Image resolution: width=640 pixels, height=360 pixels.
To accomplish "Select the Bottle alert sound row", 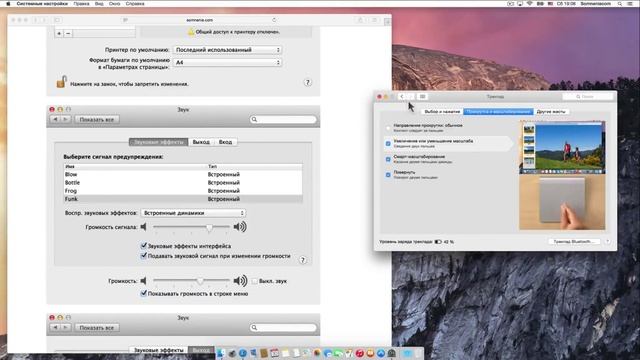I will click(x=183, y=182).
